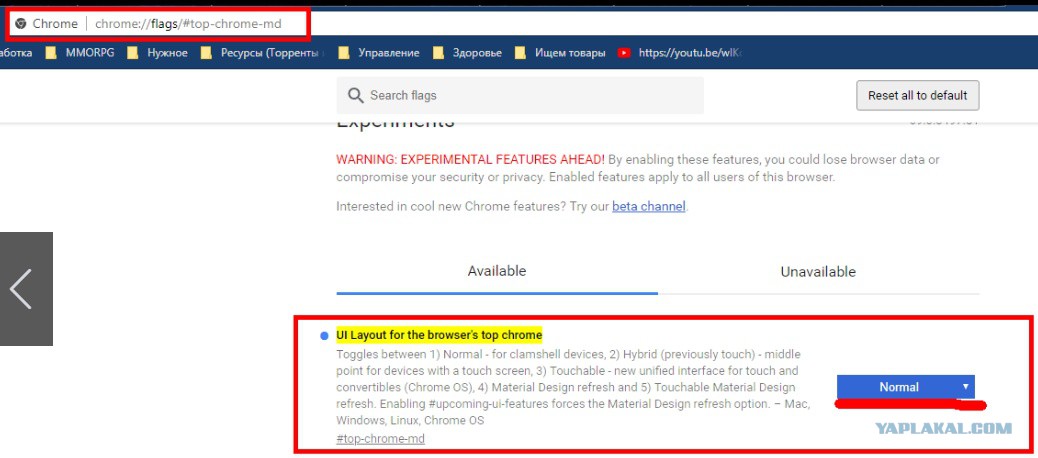Switch to the Unavailable tab

point(818,272)
